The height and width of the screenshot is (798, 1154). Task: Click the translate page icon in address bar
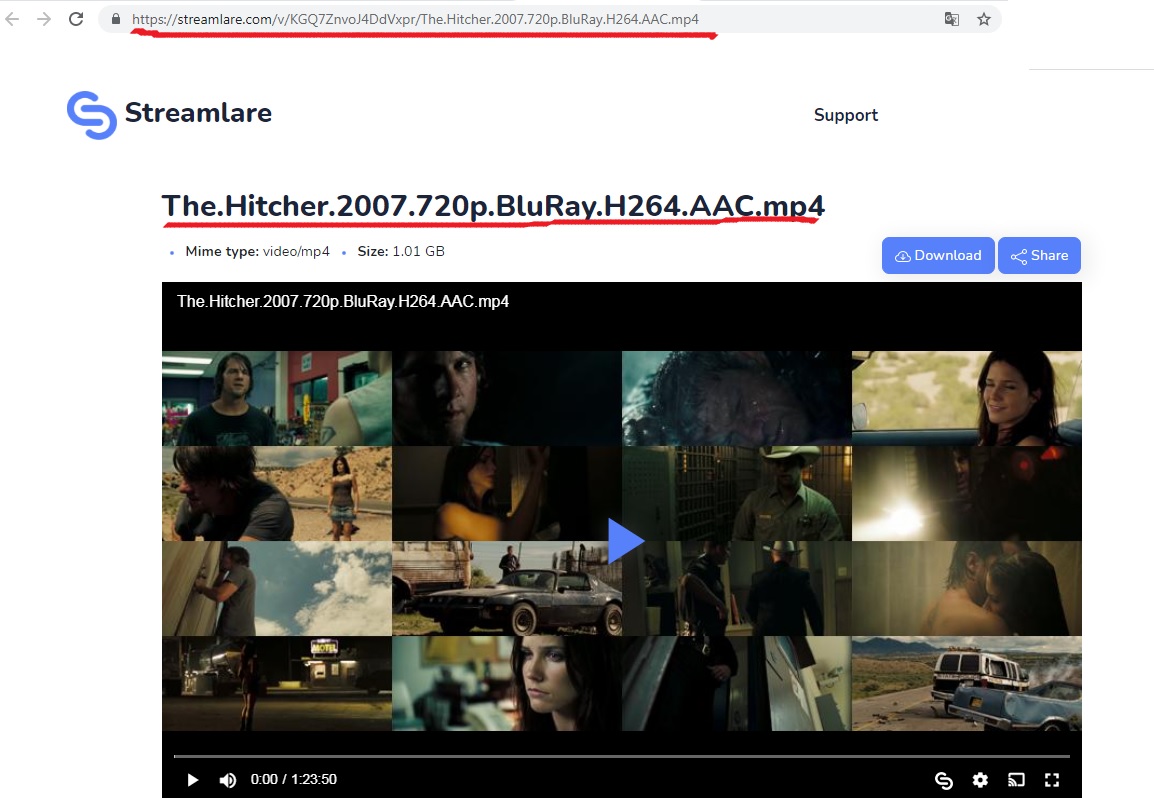coord(952,19)
